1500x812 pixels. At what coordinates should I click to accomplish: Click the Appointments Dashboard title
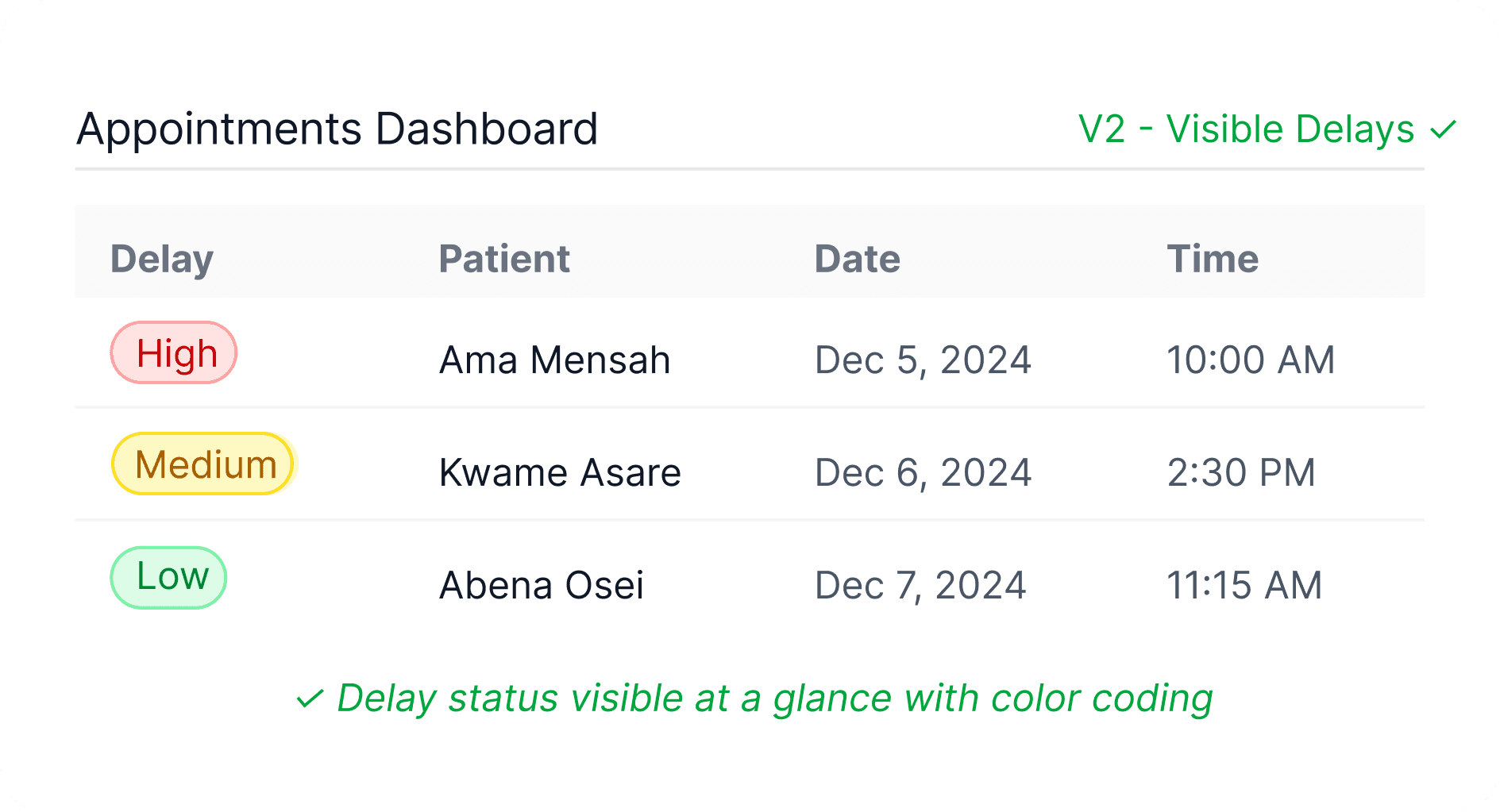[337, 129]
